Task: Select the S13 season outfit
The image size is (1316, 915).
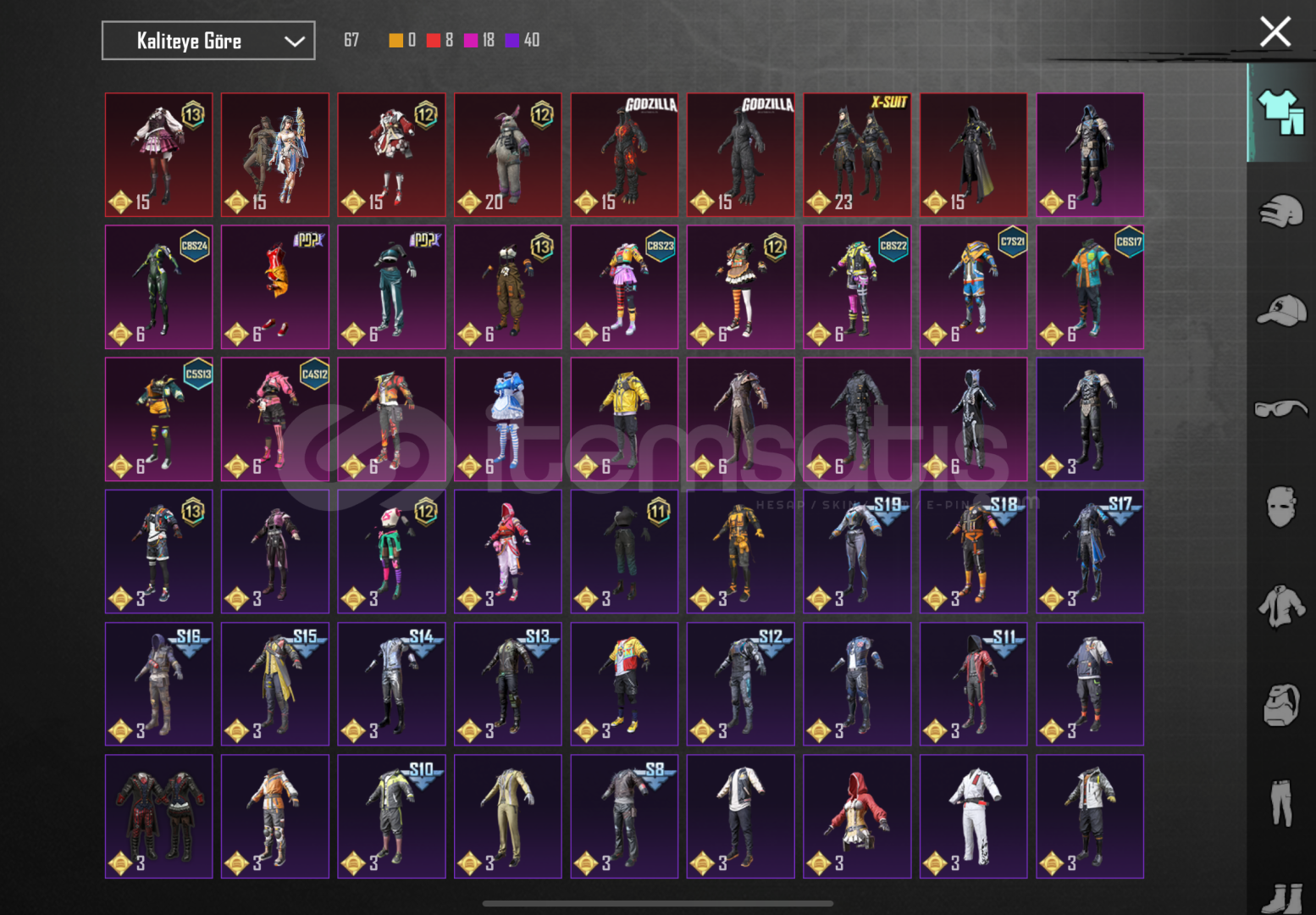Action: 508,684
